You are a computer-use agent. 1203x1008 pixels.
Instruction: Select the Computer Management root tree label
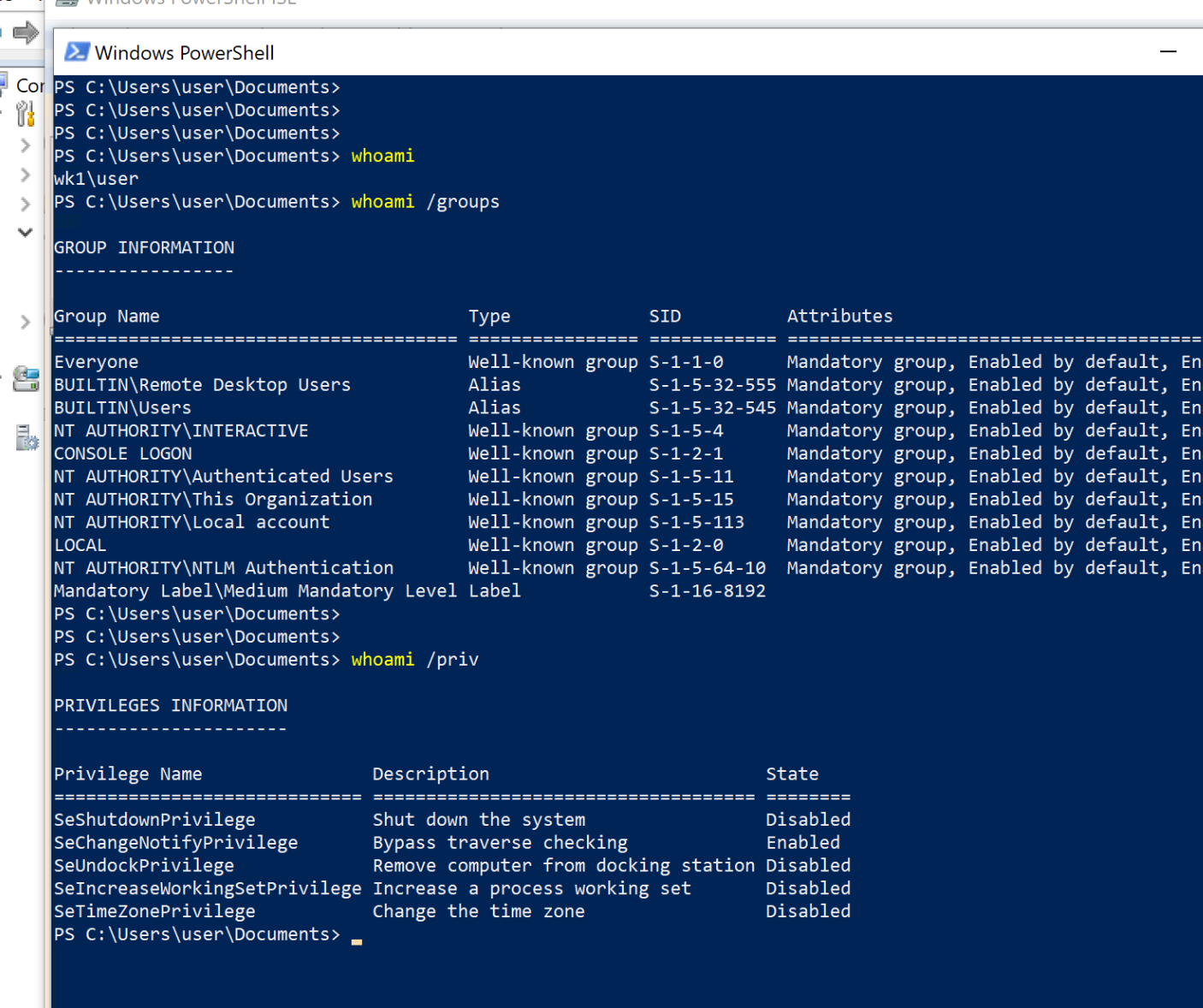pyautogui.click(x=30, y=86)
